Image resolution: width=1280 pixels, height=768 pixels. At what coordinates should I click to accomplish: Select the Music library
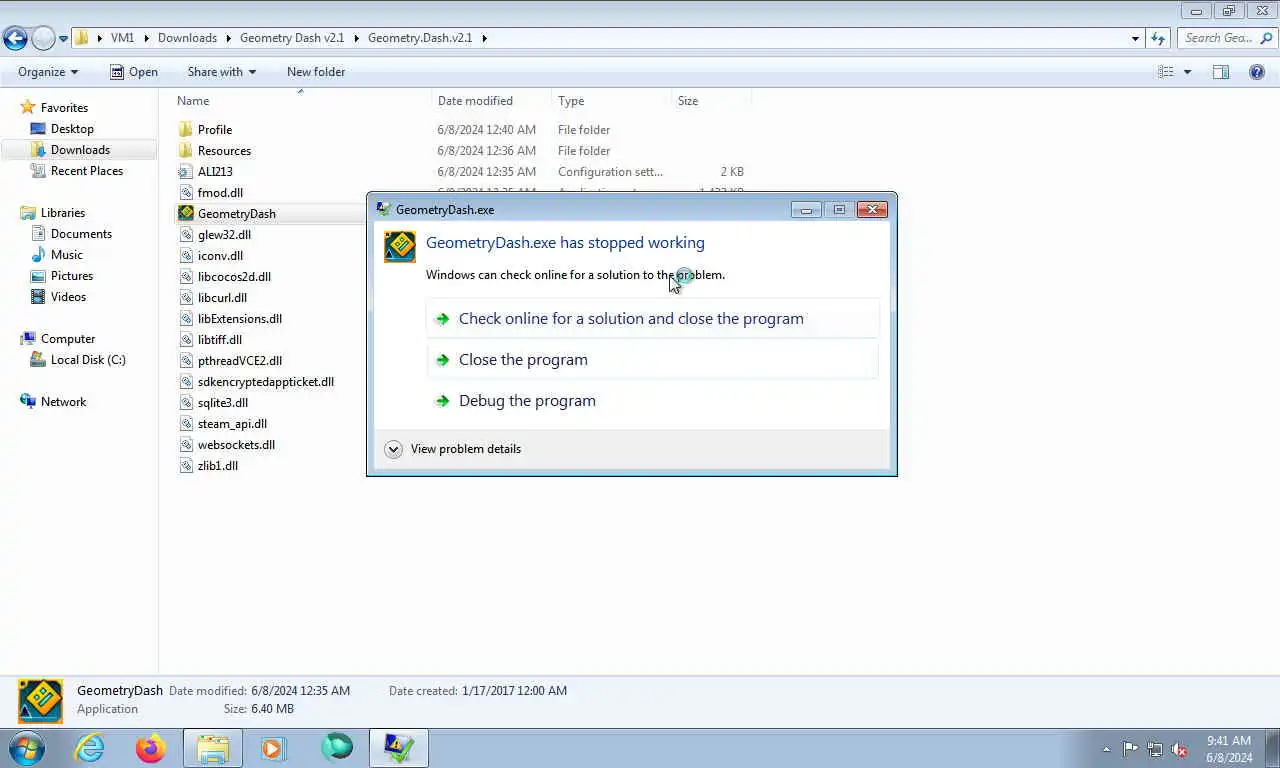(x=67, y=255)
